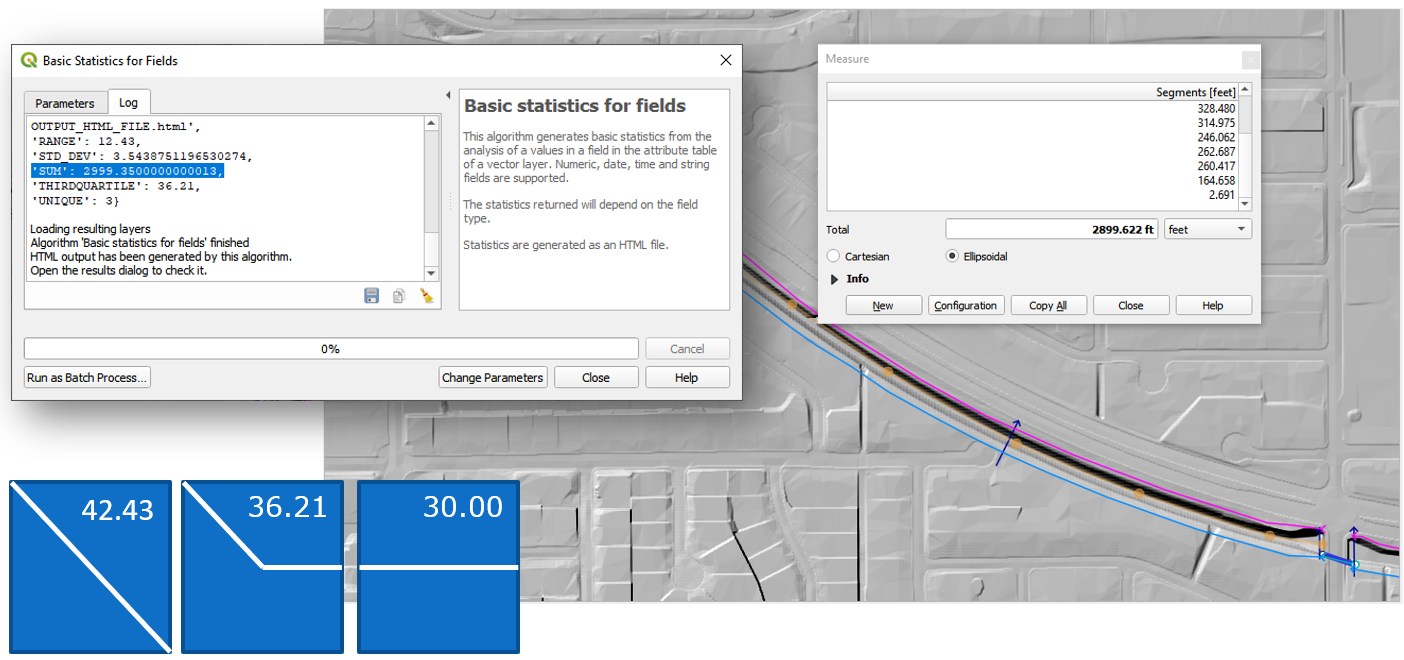The image size is (1404, 660).
Task: Save the log to file icon
Action: 372,296
